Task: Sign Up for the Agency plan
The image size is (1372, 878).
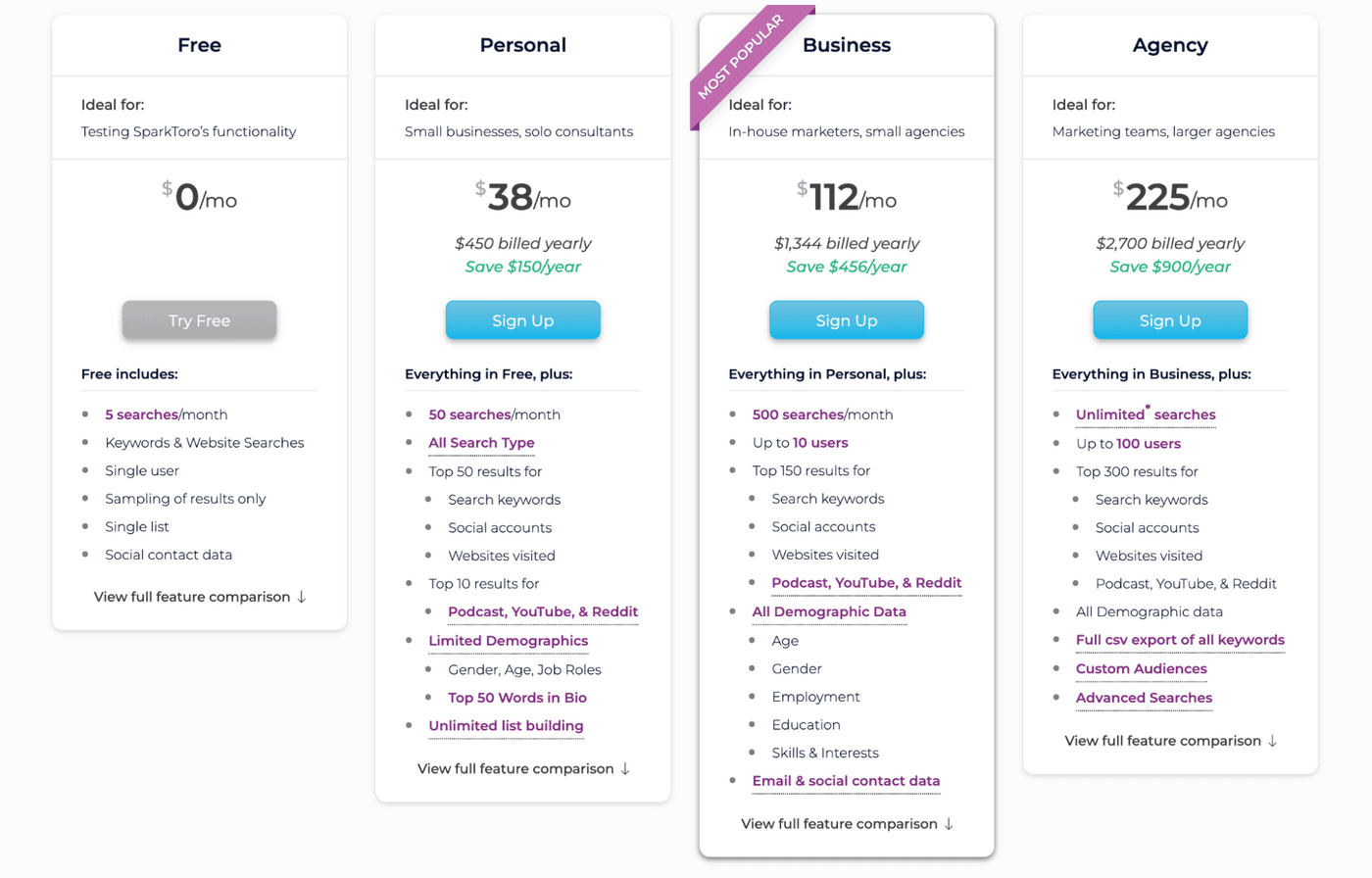Action: point(1169,319)
